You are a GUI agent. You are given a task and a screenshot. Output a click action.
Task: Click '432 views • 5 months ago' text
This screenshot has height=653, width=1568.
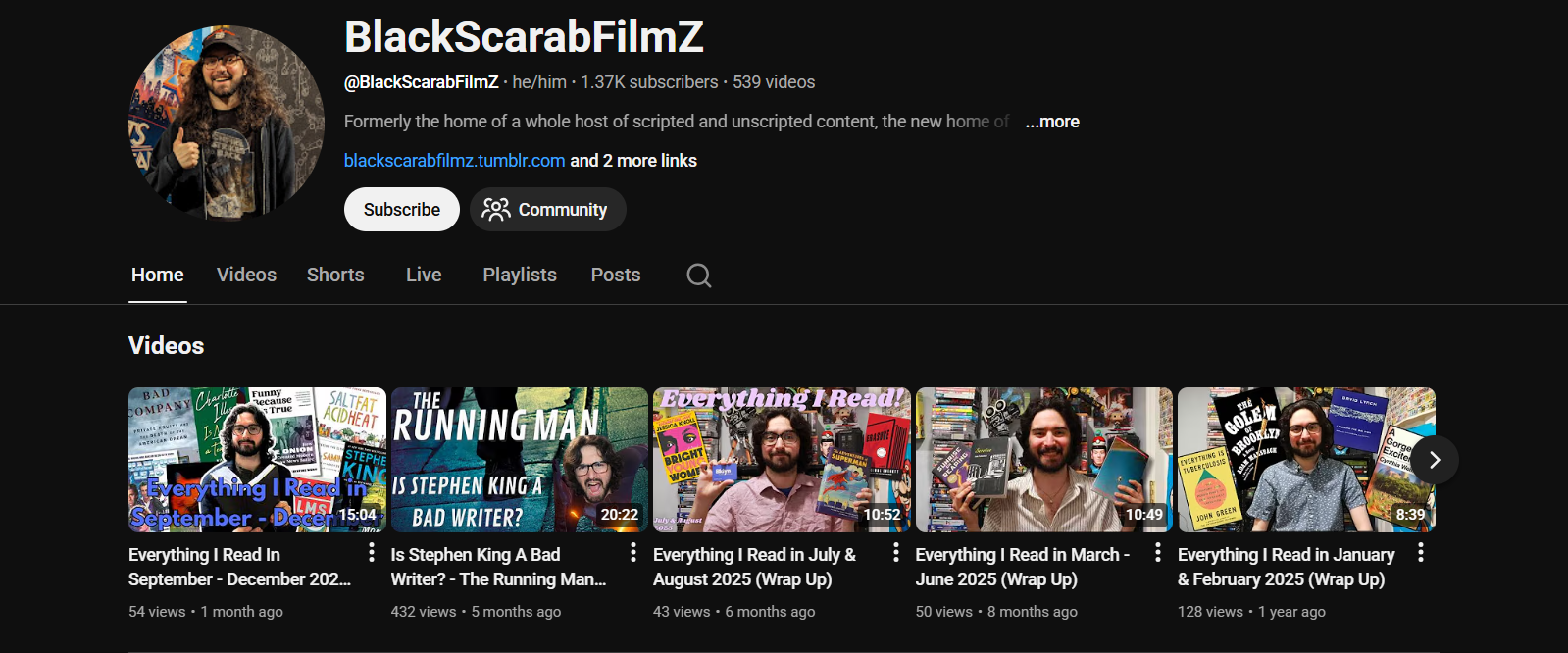click(x=476, y=612)
